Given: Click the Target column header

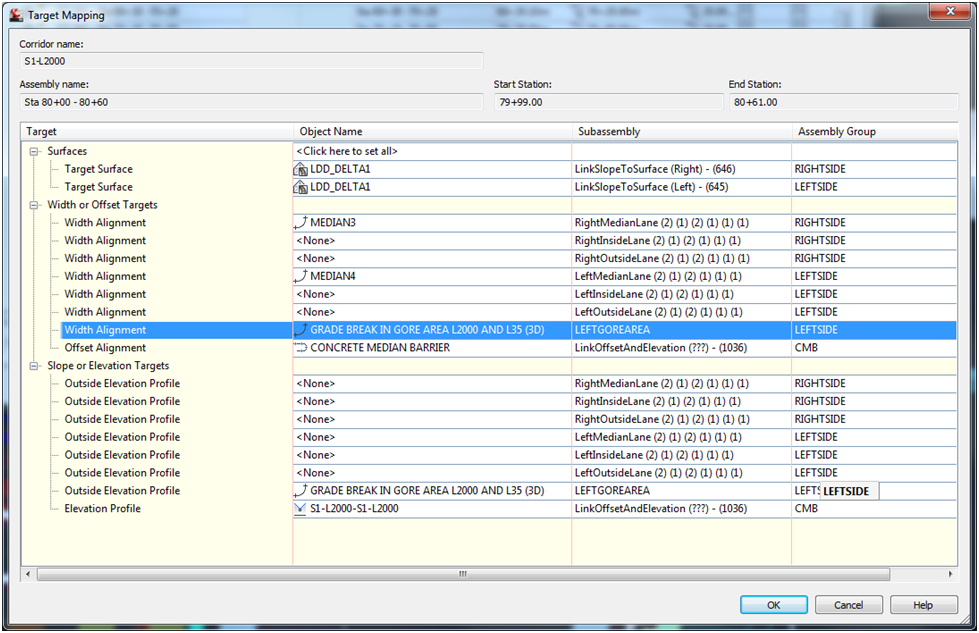Looking at the screenshot, I should click(157, 132).
